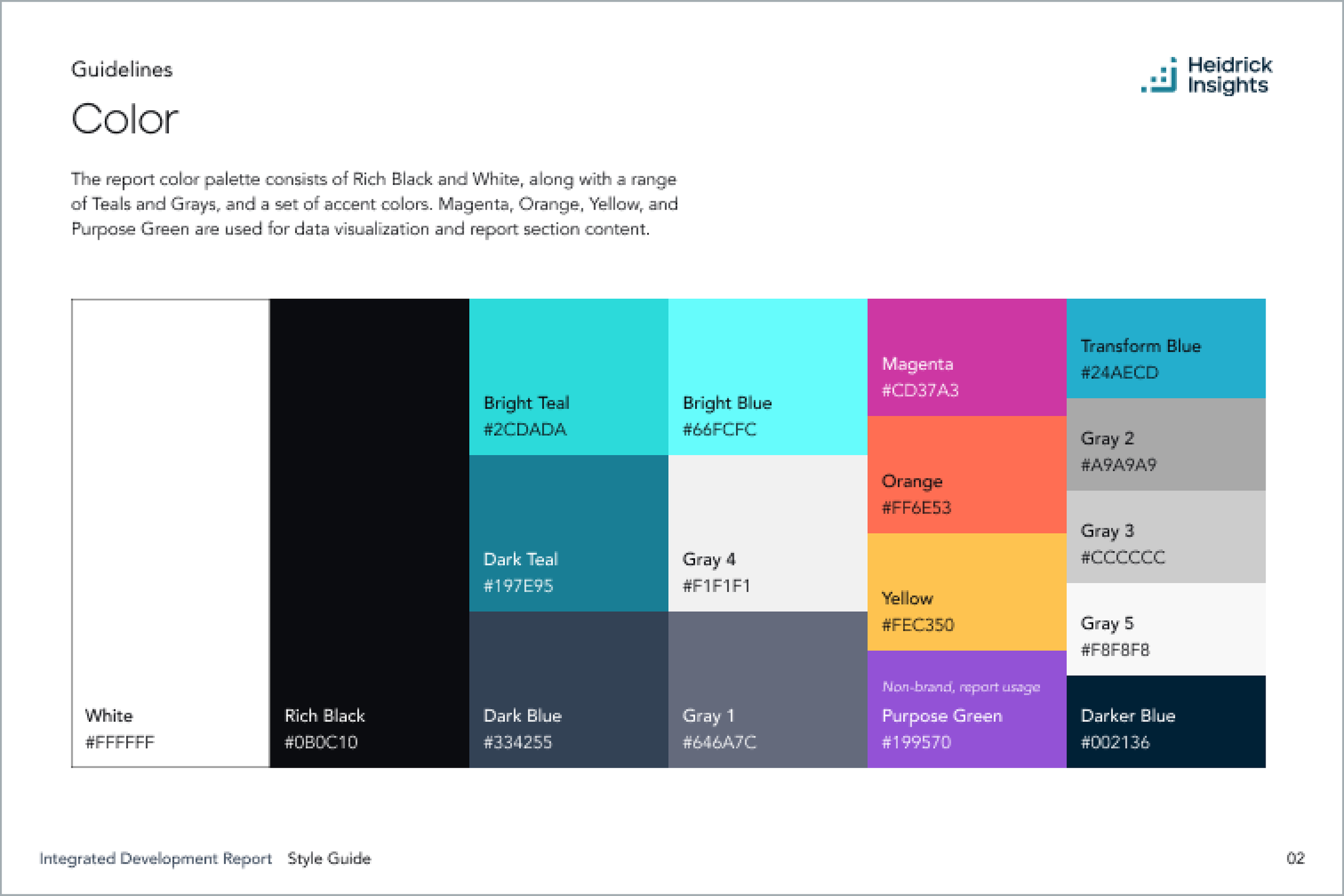Viewport: 1344px width, 896px height.
Task: Pick the Orange #FF6E53 swatch
Action: coord(966,474)
